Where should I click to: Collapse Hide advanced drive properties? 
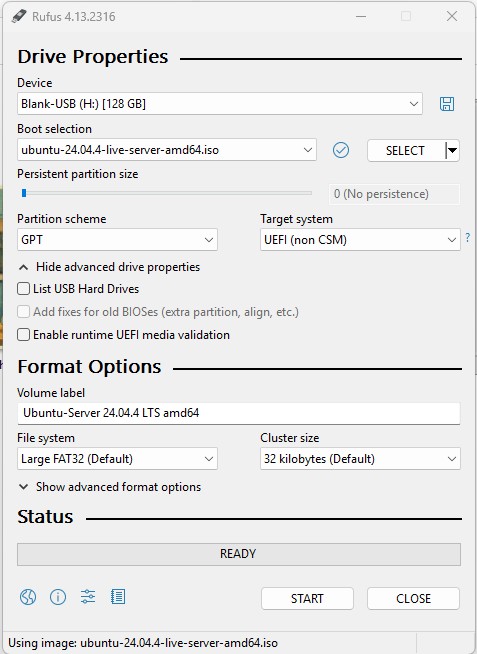(x=109, y=267)
